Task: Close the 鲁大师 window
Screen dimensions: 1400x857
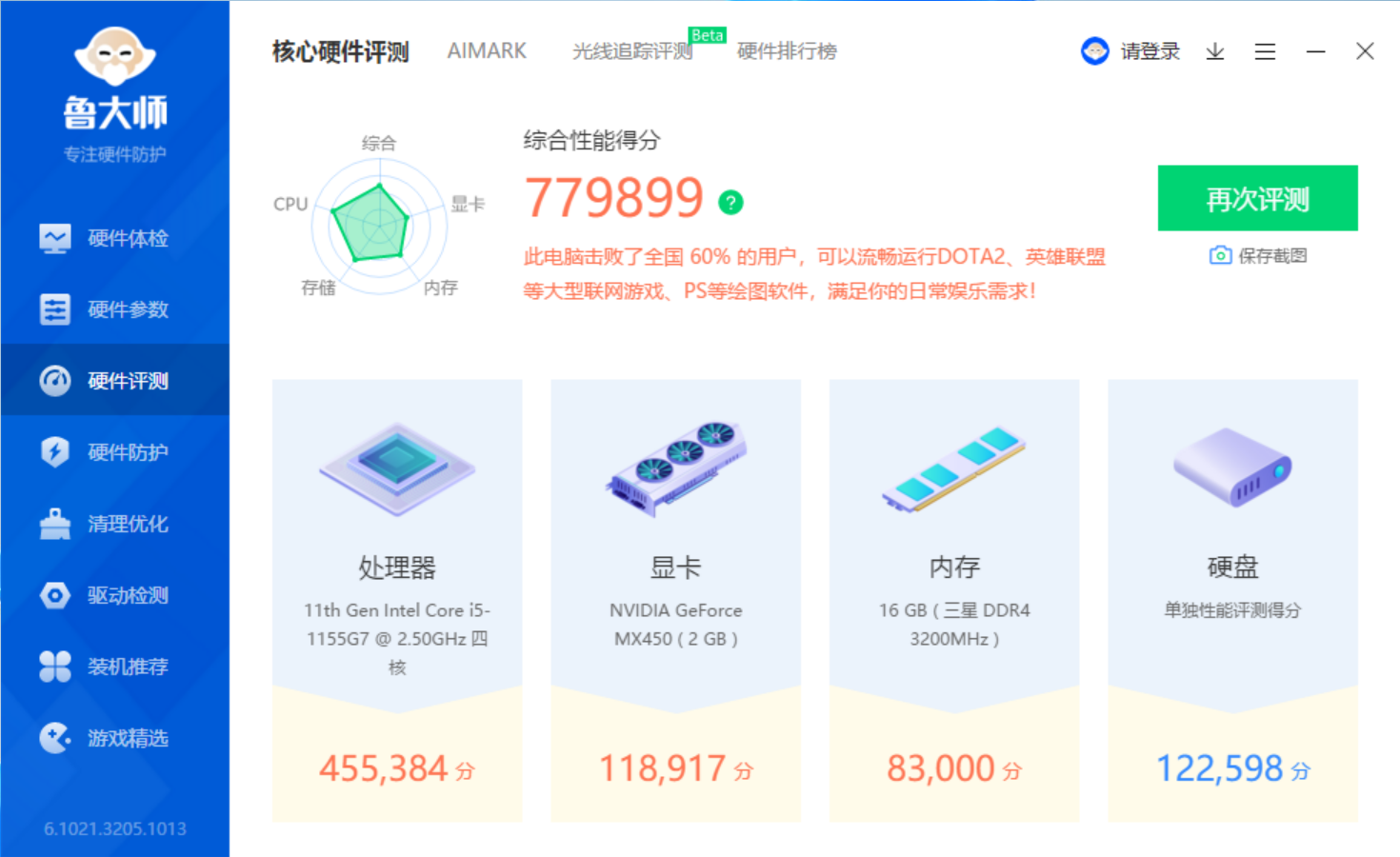Action: [x=1365, y=51]
